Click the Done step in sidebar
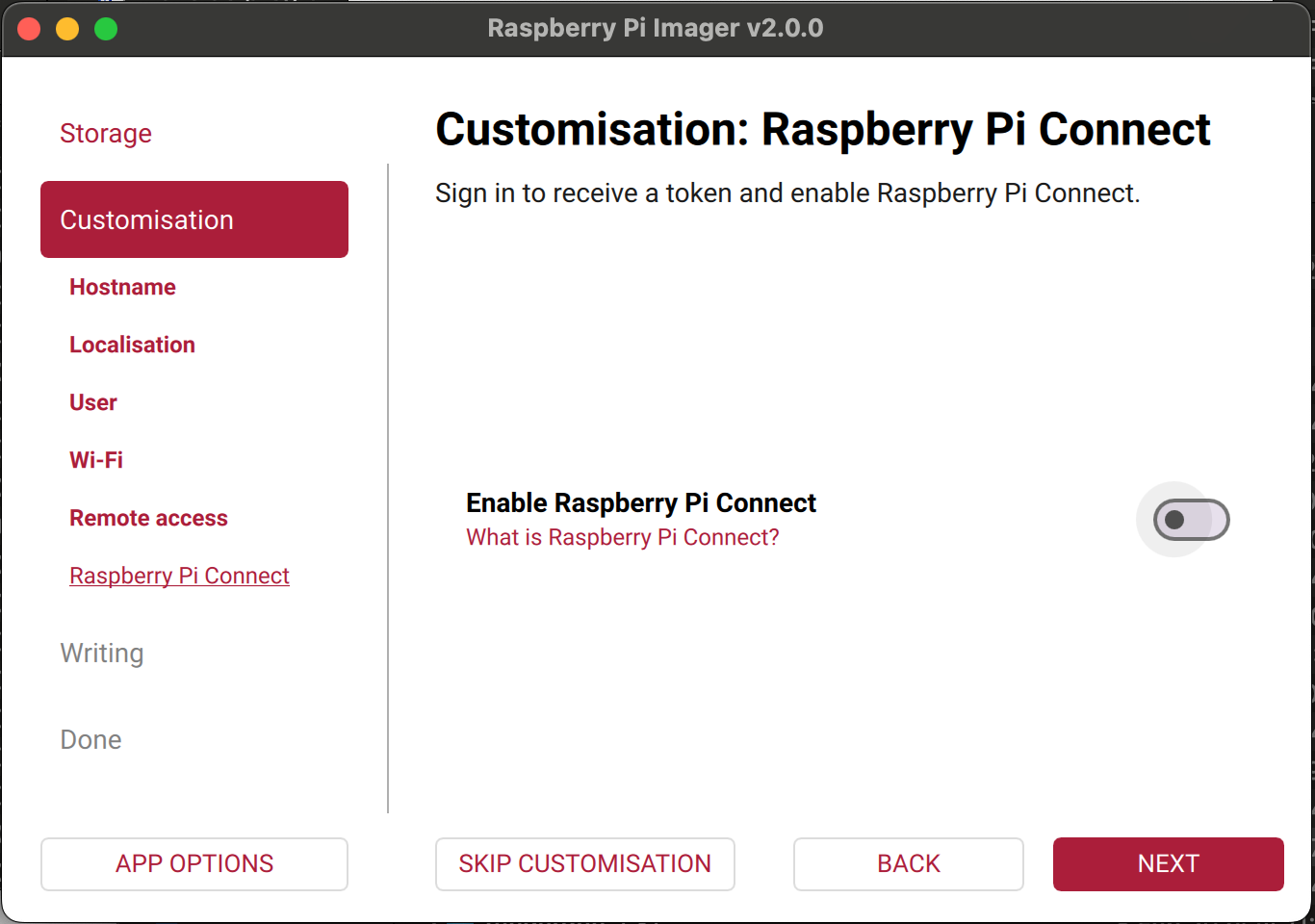The height and width of the screenshot is (924, 1315). 90,739
